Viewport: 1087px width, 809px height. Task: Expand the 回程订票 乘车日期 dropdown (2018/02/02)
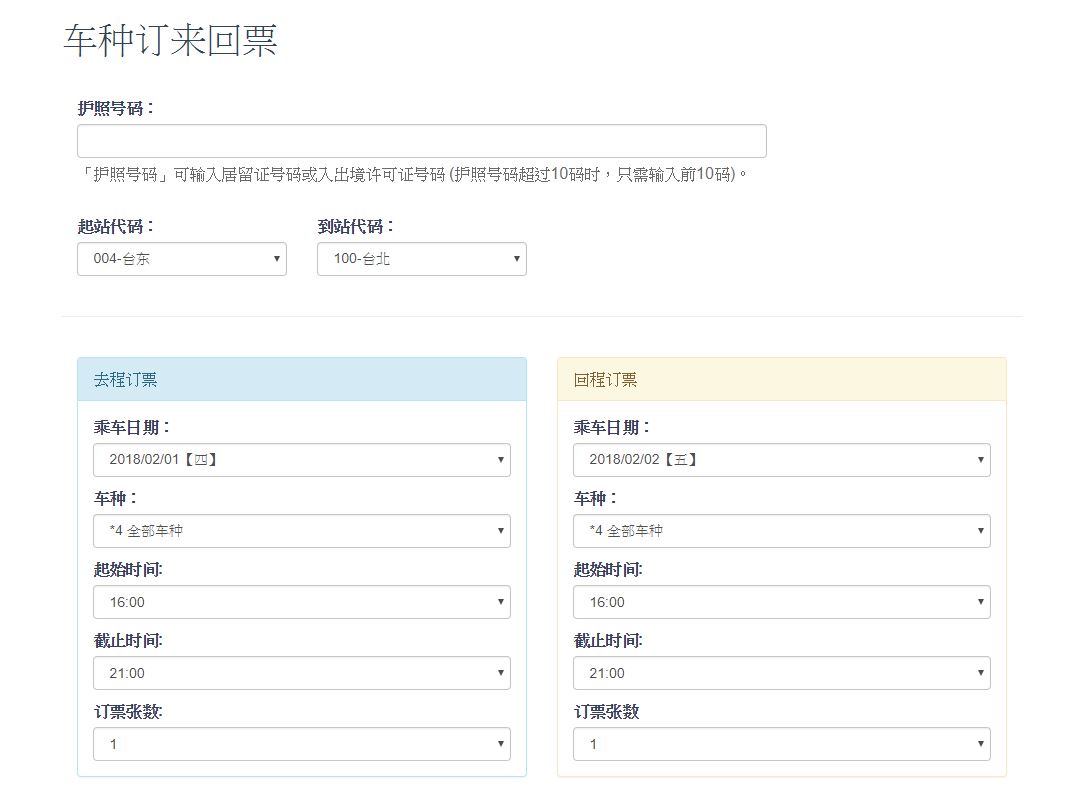[x=781, y=460]
